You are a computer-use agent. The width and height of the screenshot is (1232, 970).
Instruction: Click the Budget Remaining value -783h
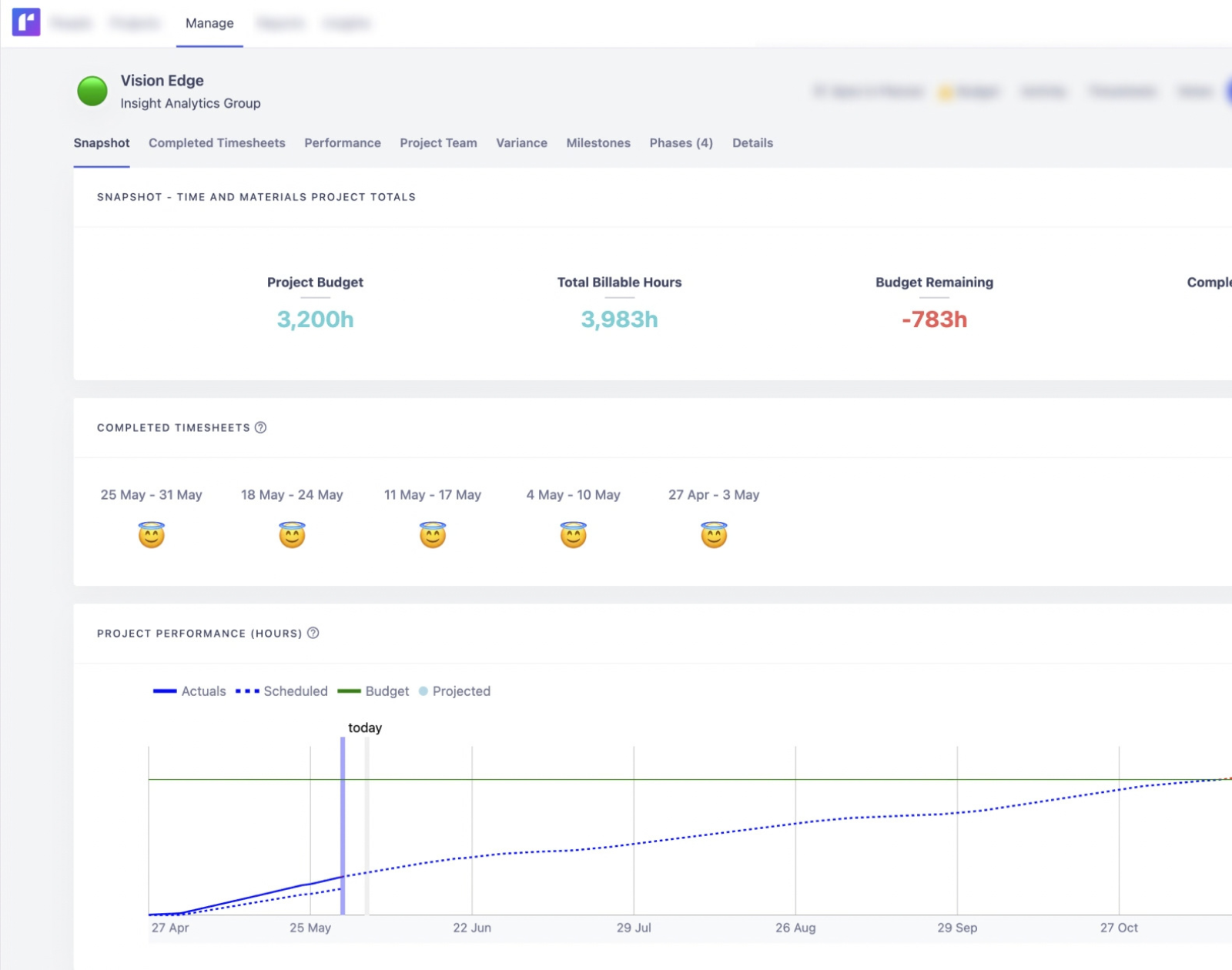point(934,319)
